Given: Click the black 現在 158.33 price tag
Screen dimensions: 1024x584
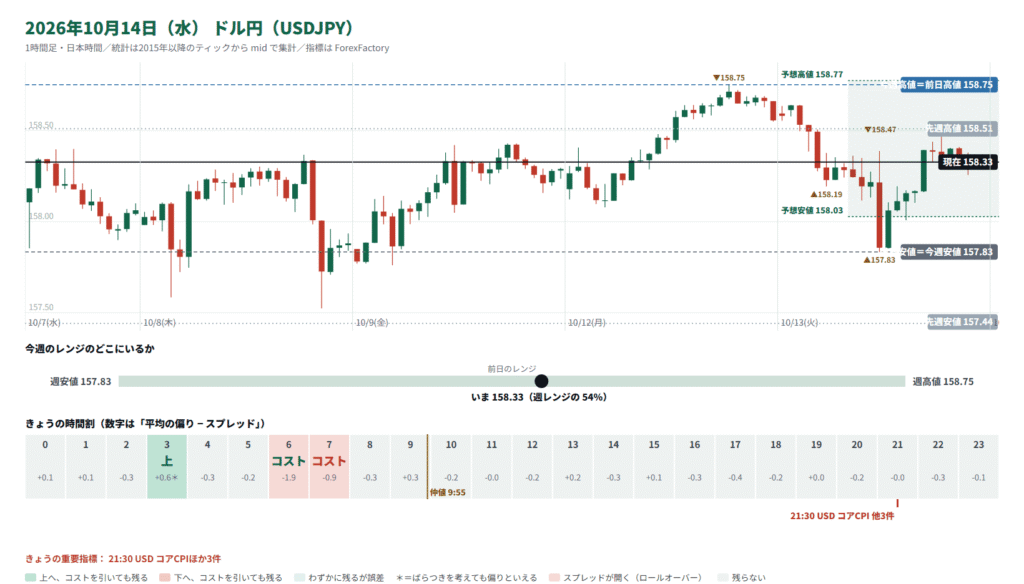Looking at the screenshot, I should coord(968,162).
